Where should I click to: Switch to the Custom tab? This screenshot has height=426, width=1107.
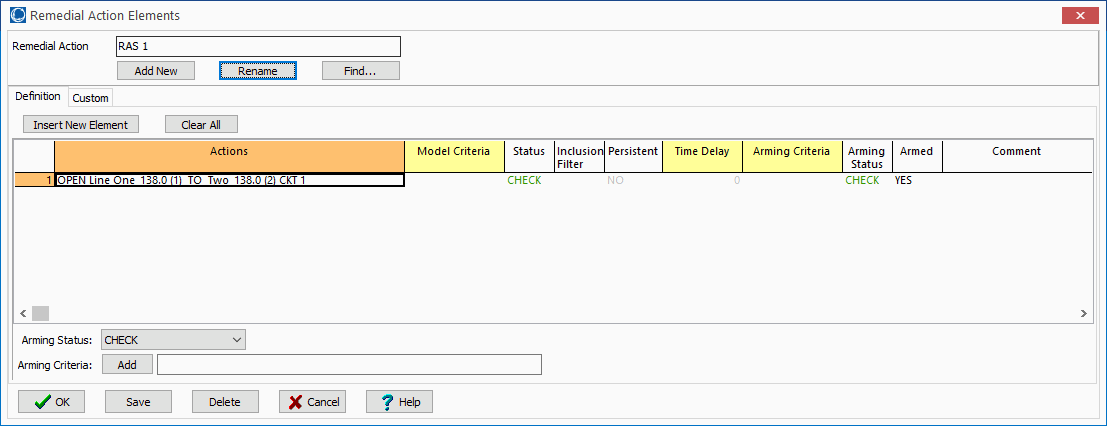pyautogui.click(x=90, y=98)
